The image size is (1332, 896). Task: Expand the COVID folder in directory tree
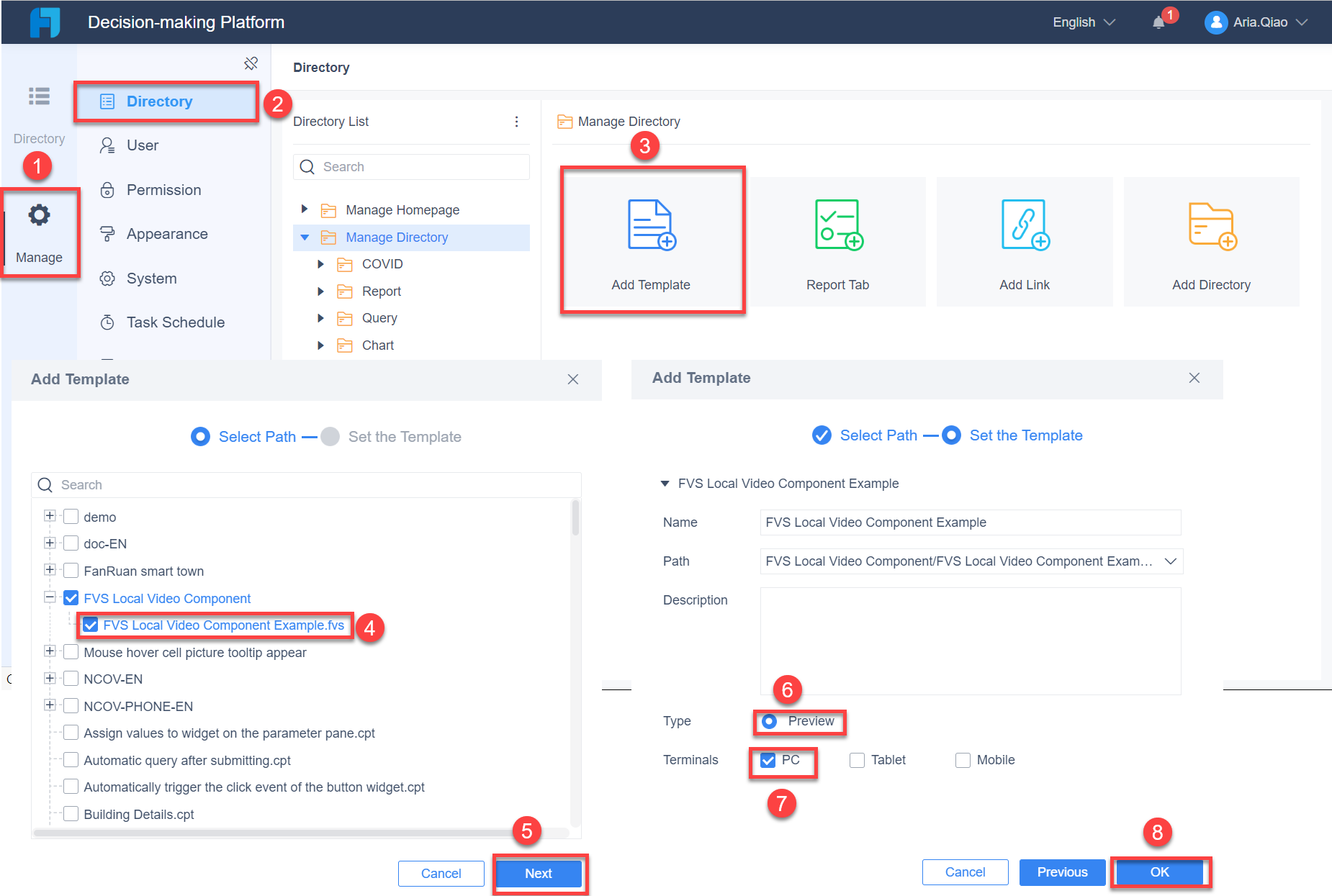pos(321,264)
